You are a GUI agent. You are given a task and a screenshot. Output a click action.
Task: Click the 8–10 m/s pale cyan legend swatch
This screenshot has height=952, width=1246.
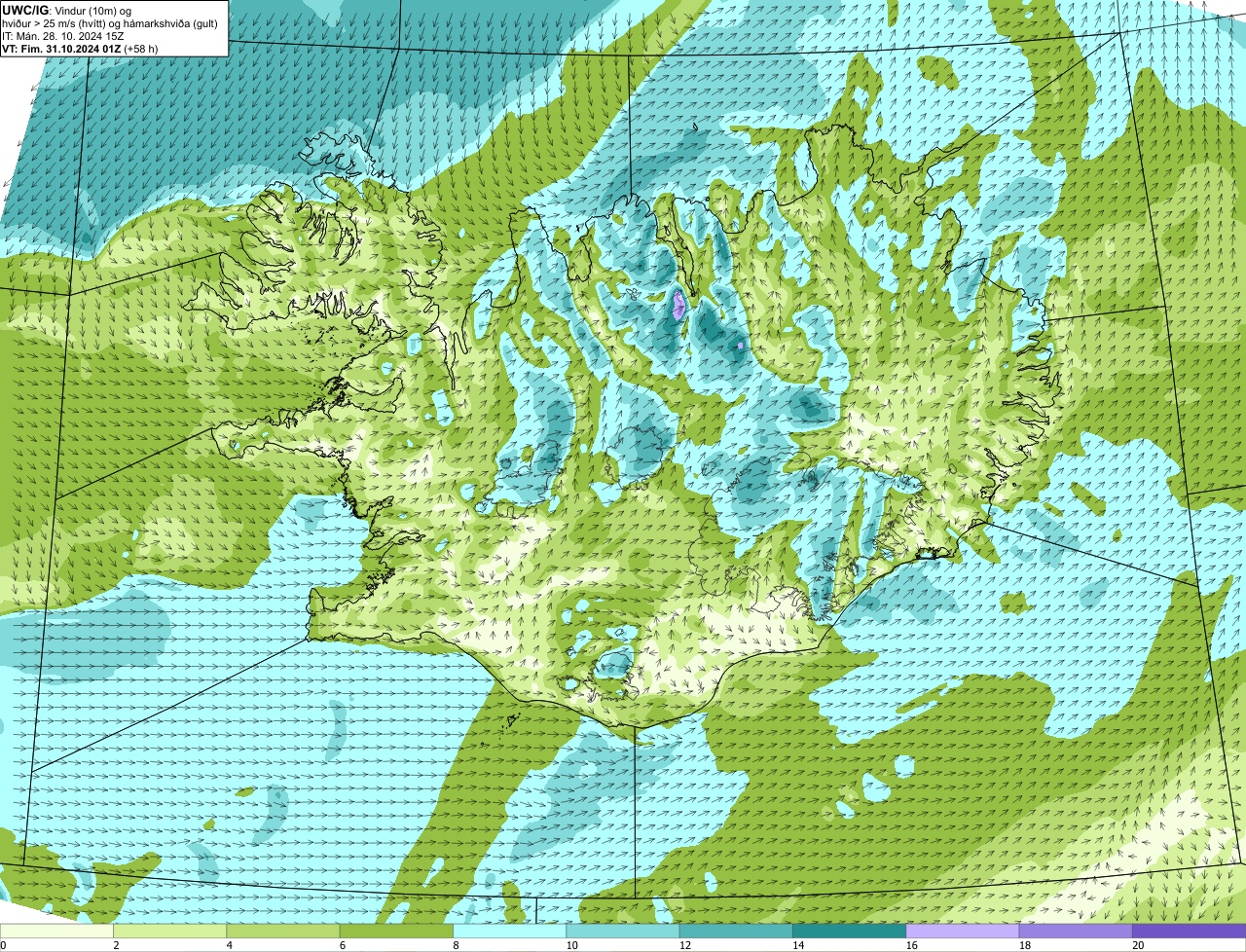(x=509, y=931)
